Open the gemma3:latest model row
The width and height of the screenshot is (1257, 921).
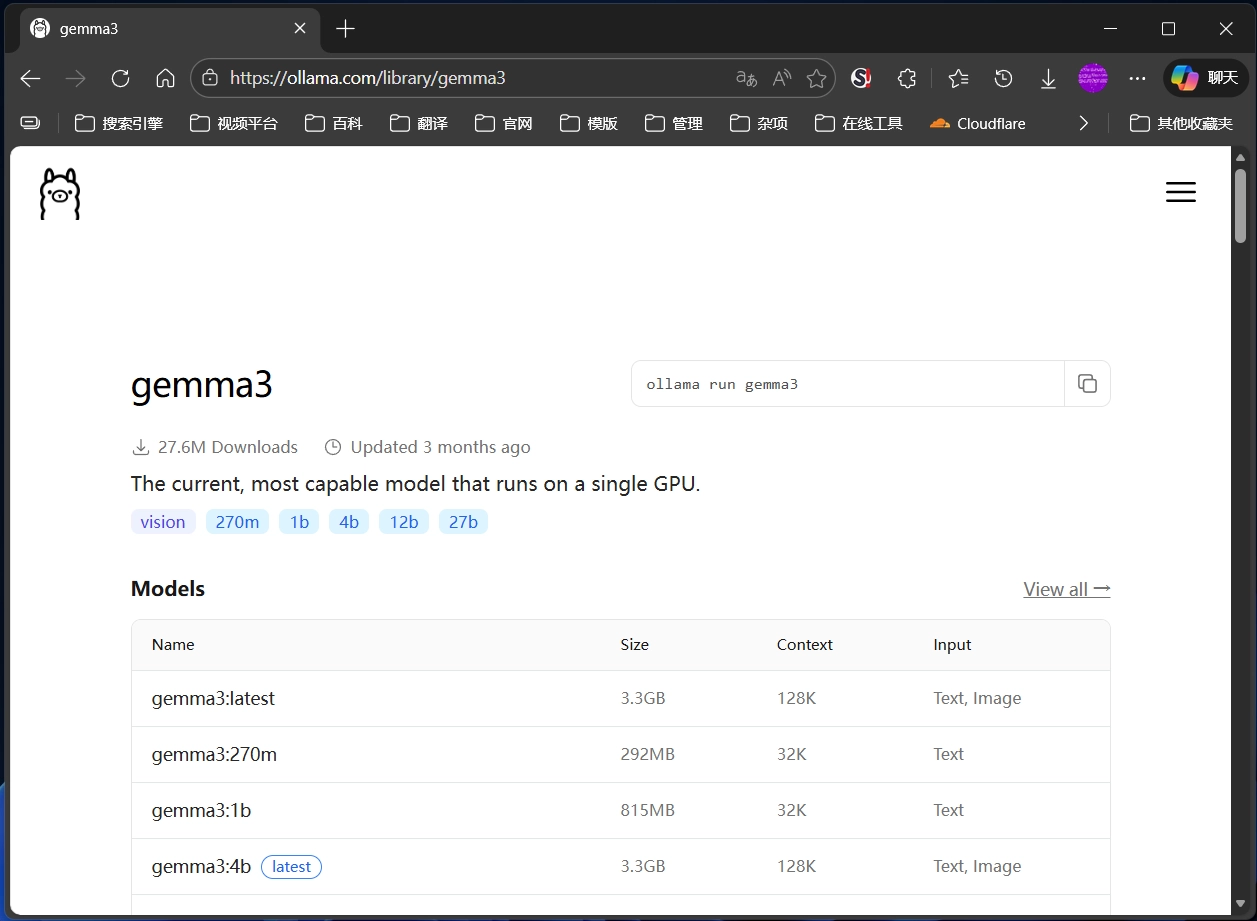click(621, 698)
